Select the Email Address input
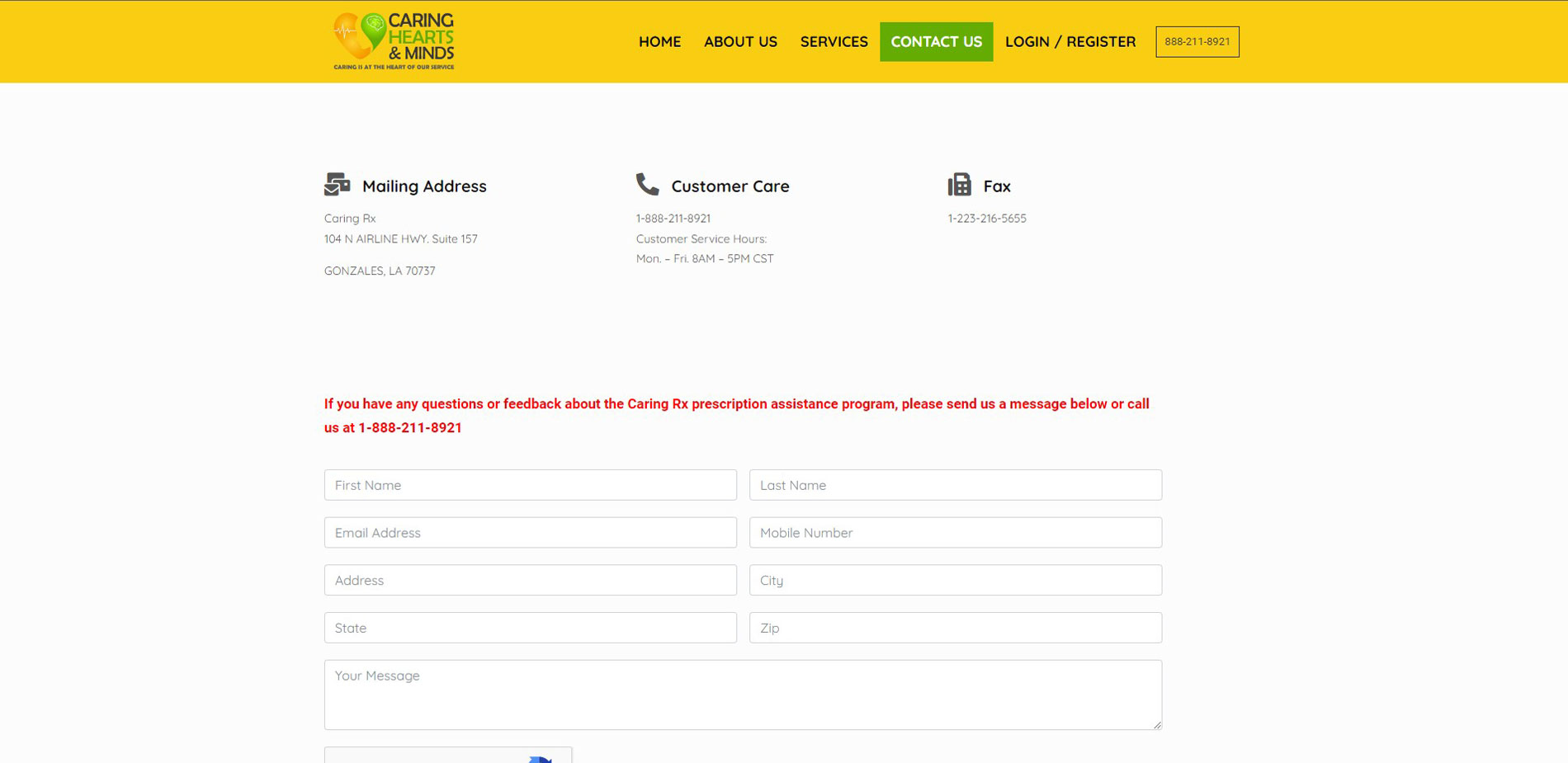1568x763 pixels. pos(530,533)
